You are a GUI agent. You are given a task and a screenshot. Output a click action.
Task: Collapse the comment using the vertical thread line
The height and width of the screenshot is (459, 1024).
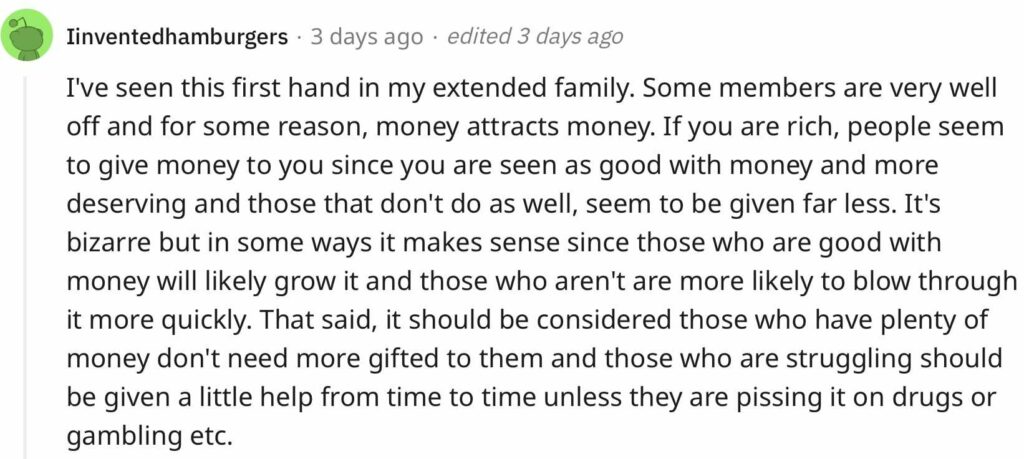tap(26, 266)
